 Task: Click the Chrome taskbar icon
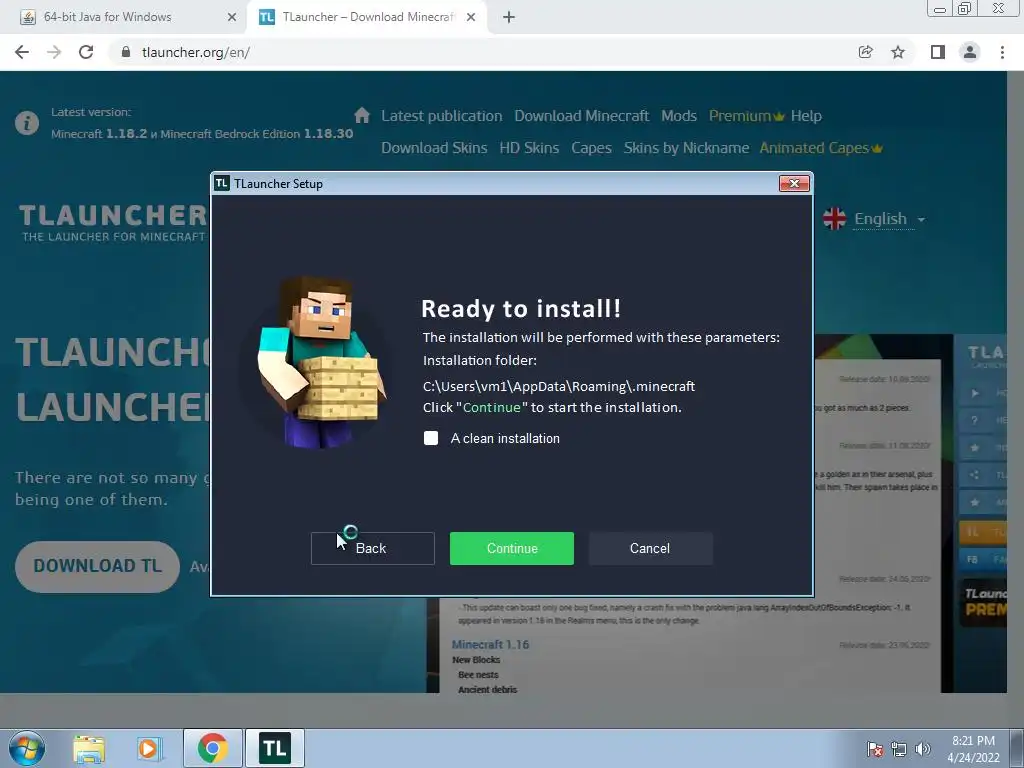click(213, 748)
